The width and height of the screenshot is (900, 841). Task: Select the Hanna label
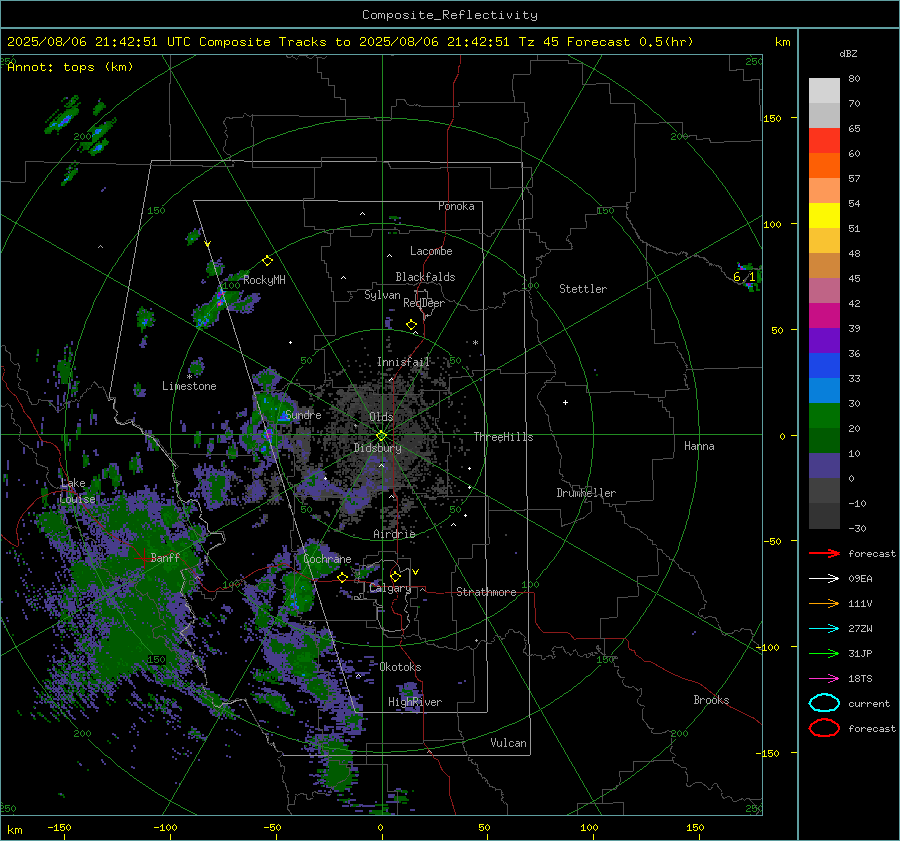699,446
